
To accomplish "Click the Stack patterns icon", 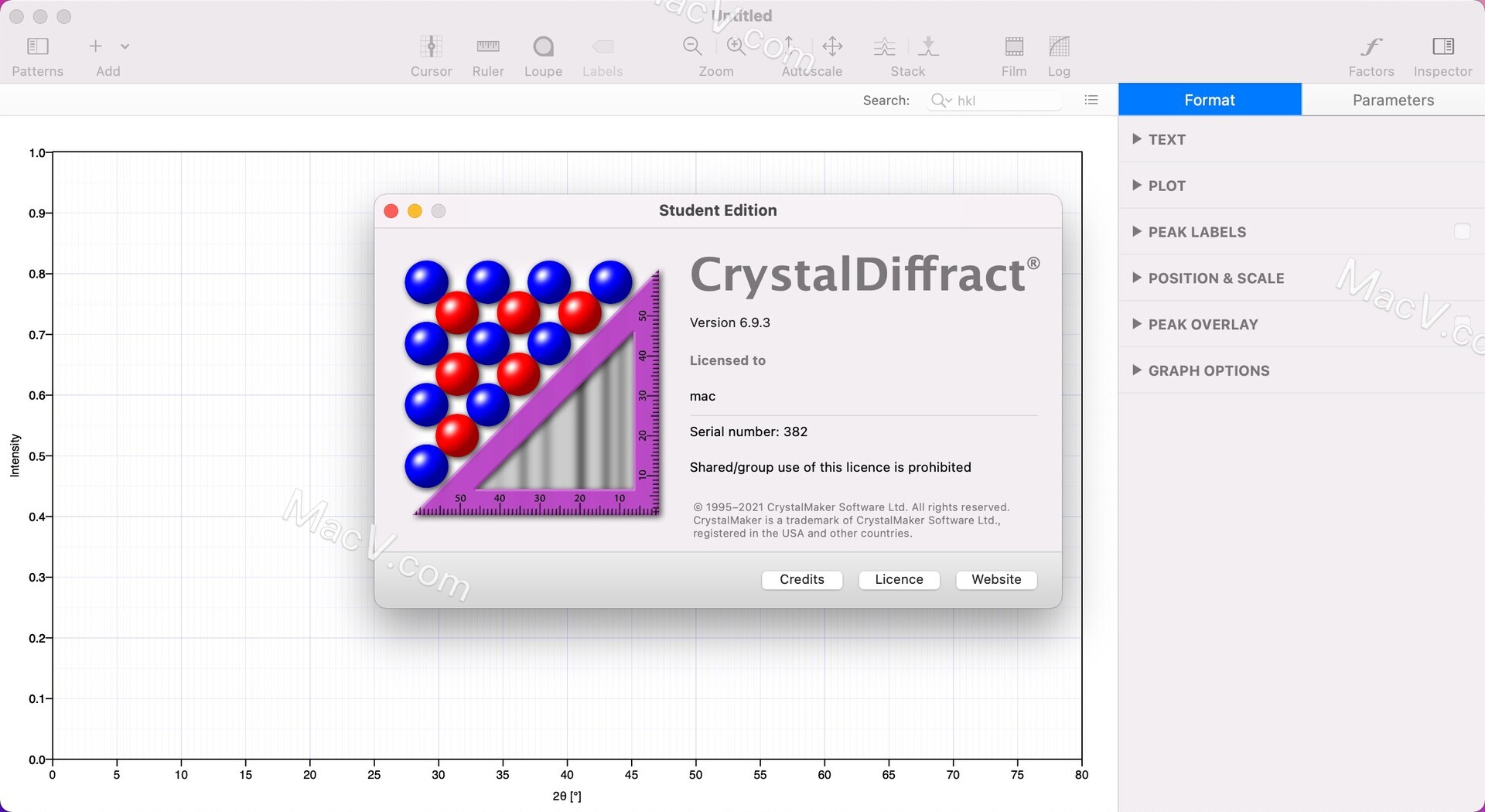I will [x=884, y=46].
